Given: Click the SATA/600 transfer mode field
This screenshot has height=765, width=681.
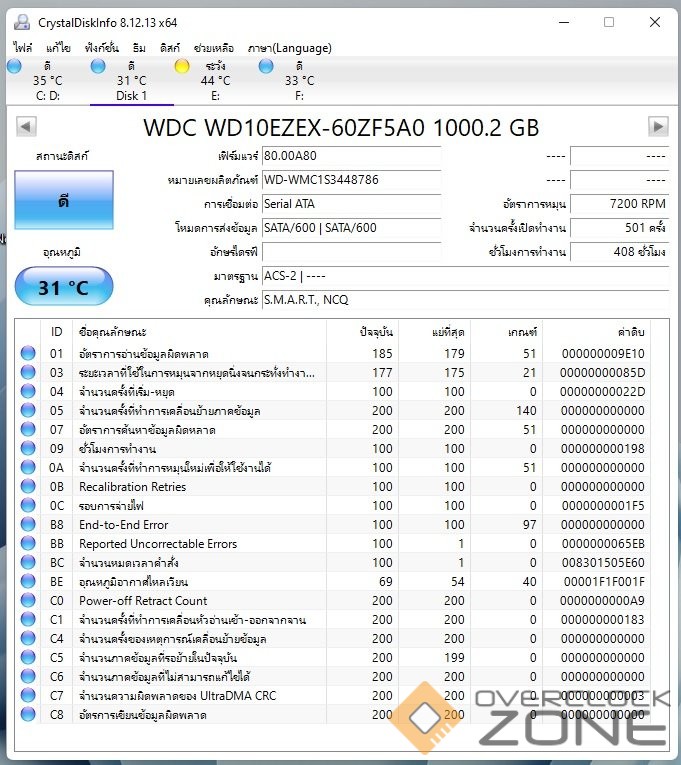Looking at the screenshot, I should tap(351, 227).
